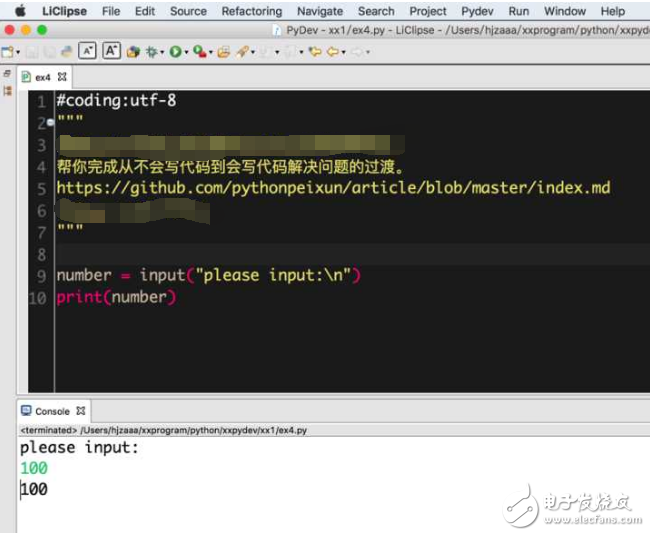Image resolution: width=650 pixels, height=536 pixels.
Task: Click the Run External Tools icon
Action: pos(200,52)
